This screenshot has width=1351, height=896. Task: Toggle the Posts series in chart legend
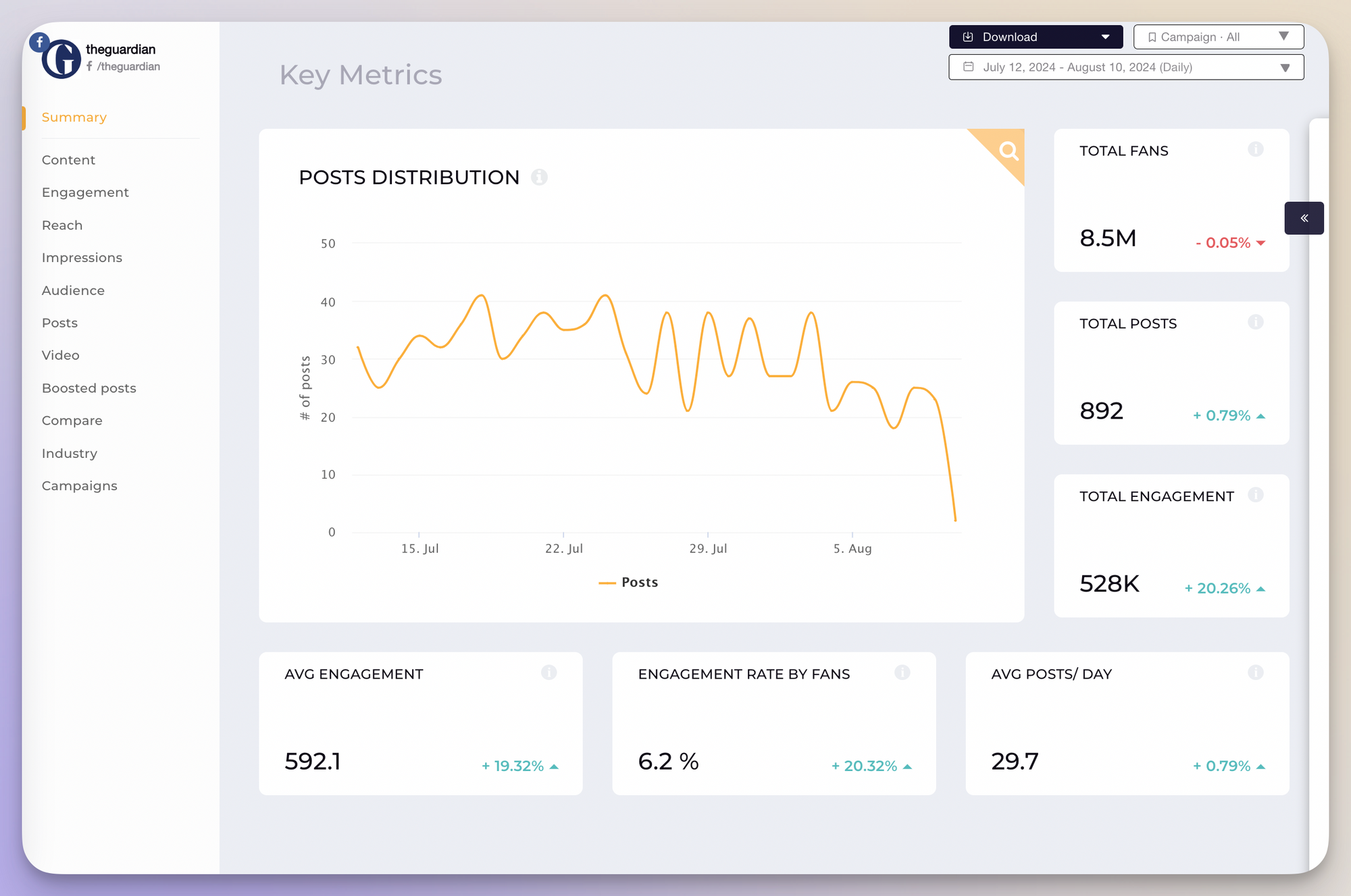[628, 582]
